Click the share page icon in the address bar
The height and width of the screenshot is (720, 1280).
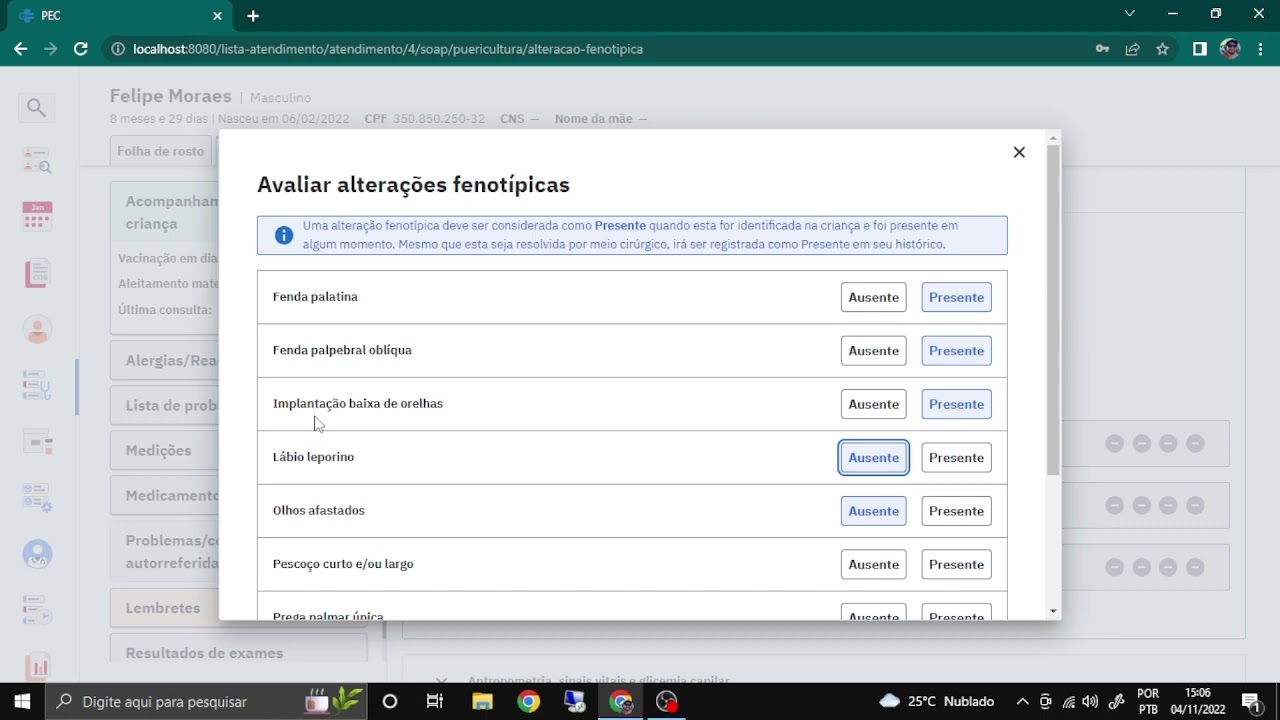(x=1132, y=49)
